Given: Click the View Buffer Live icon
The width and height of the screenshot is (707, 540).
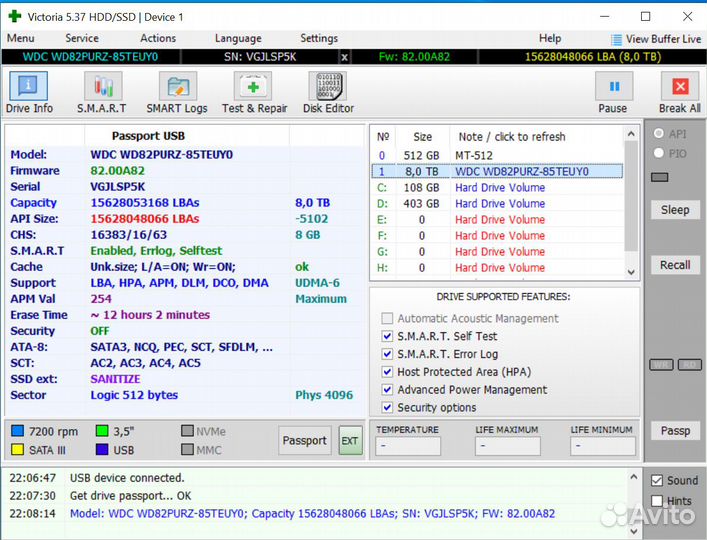Looking at the screenshot, I should pos(616,40).
